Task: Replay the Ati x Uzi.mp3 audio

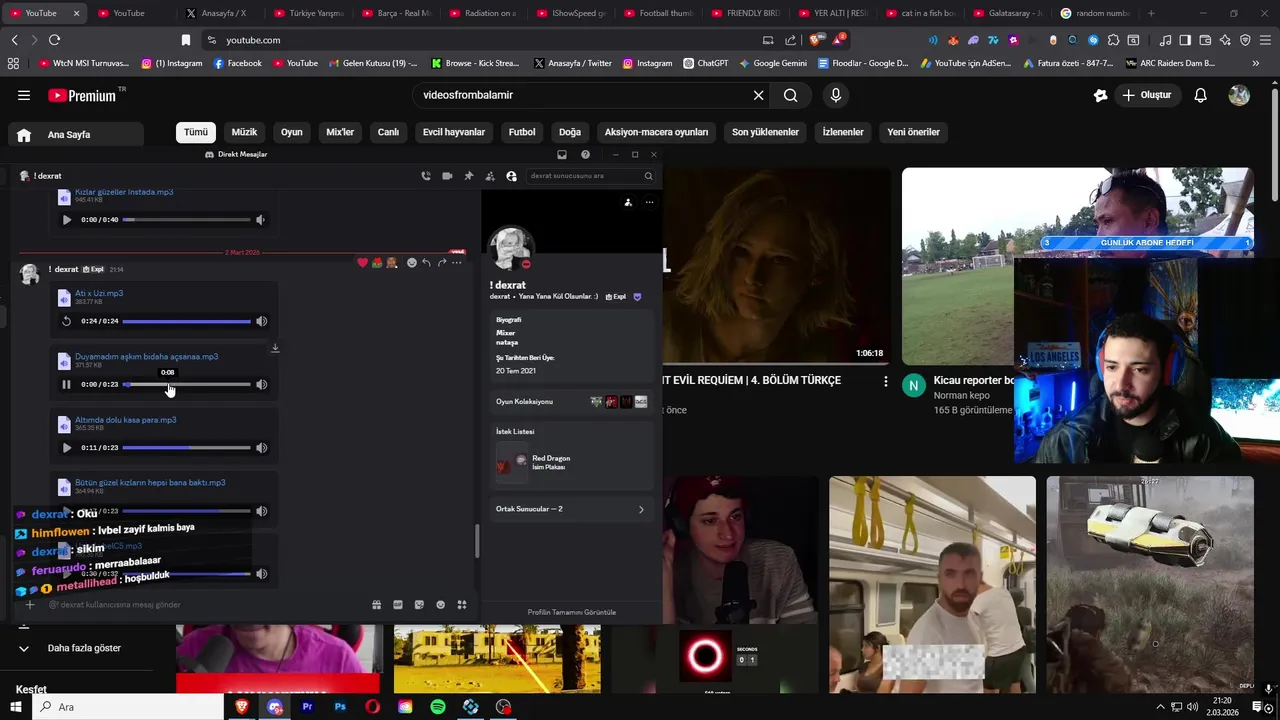Action: (66, 321)
